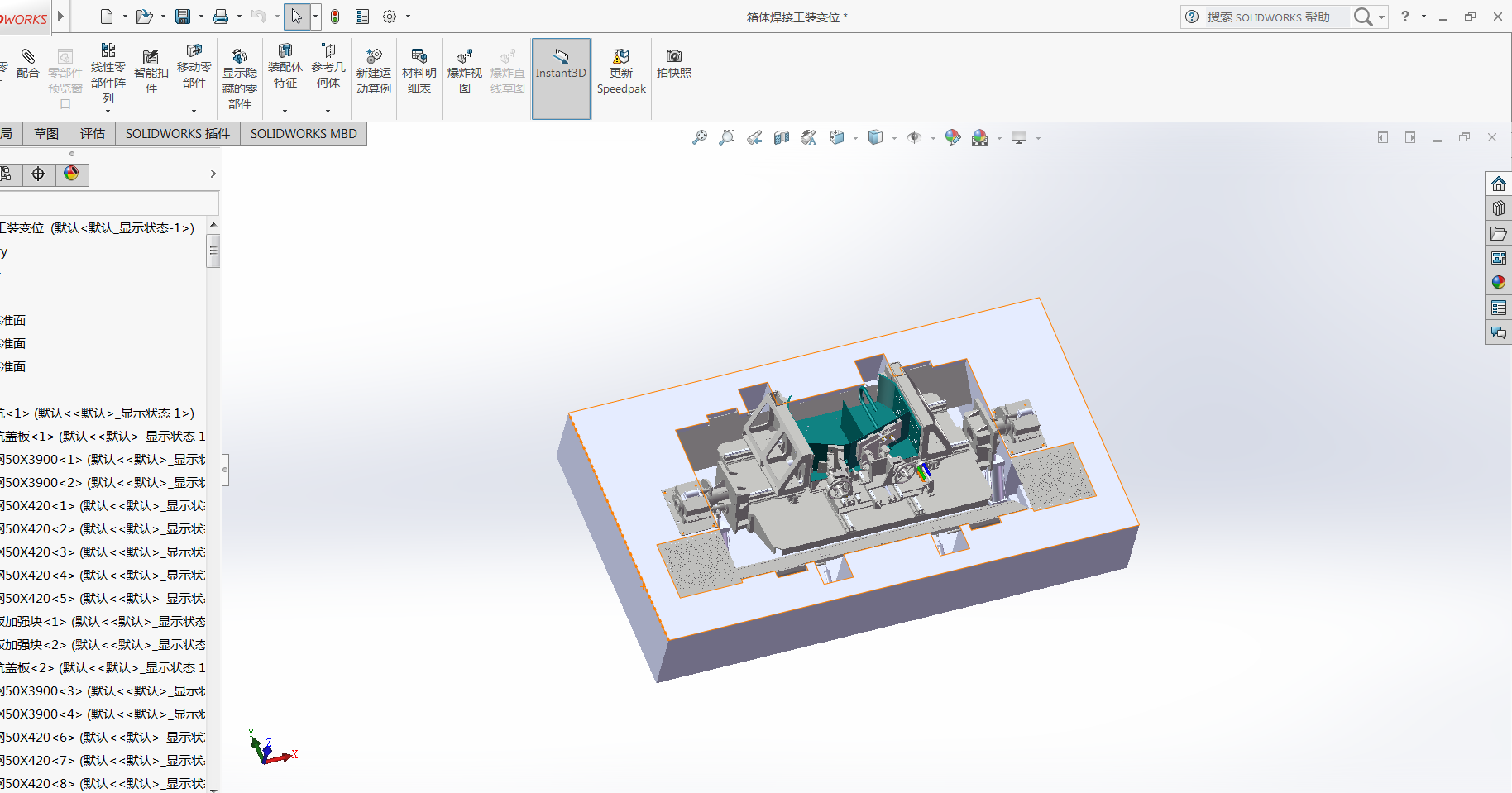Open the 评估 (Evaluate) tab

93,134
